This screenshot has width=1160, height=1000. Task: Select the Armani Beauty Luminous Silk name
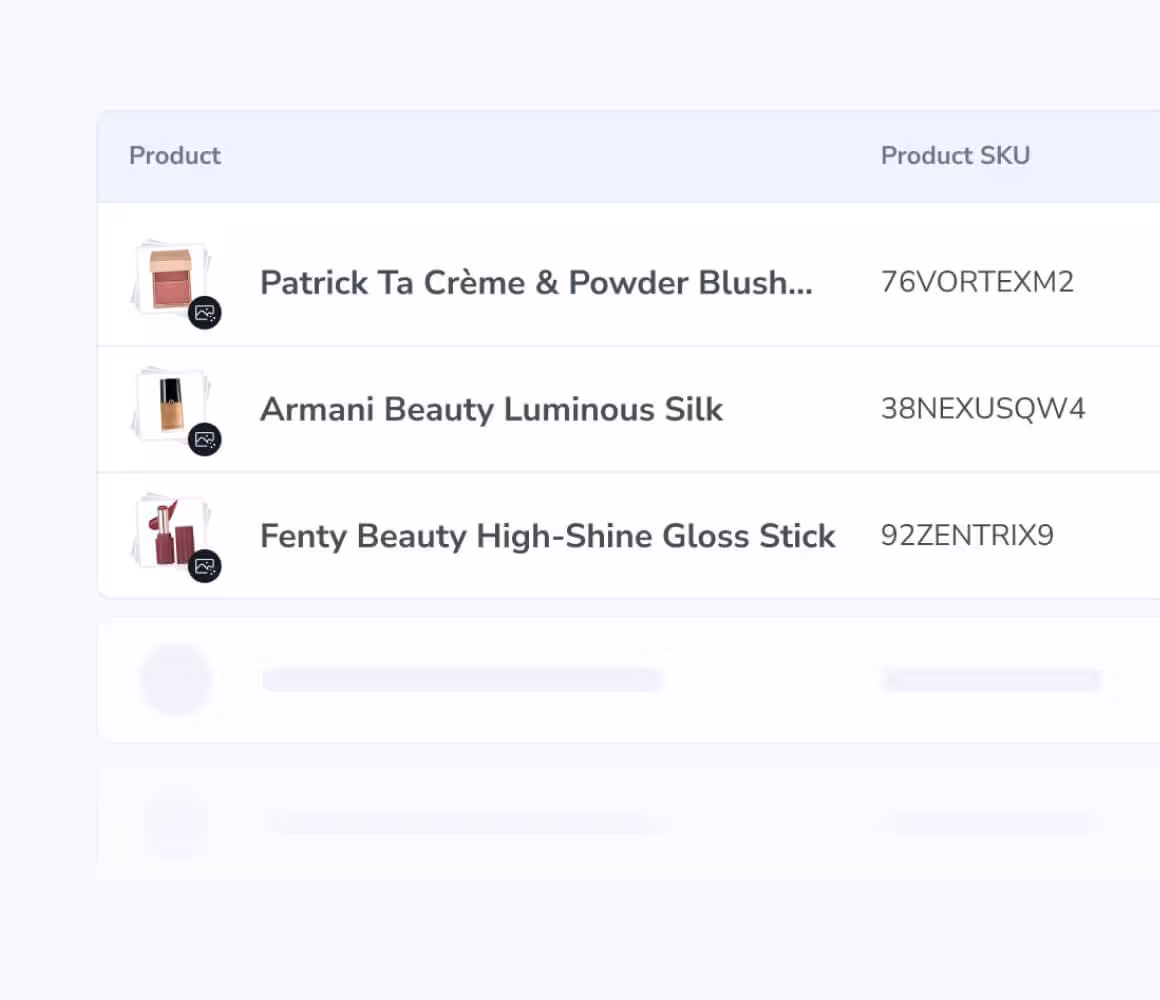click(x=491, y=409)
